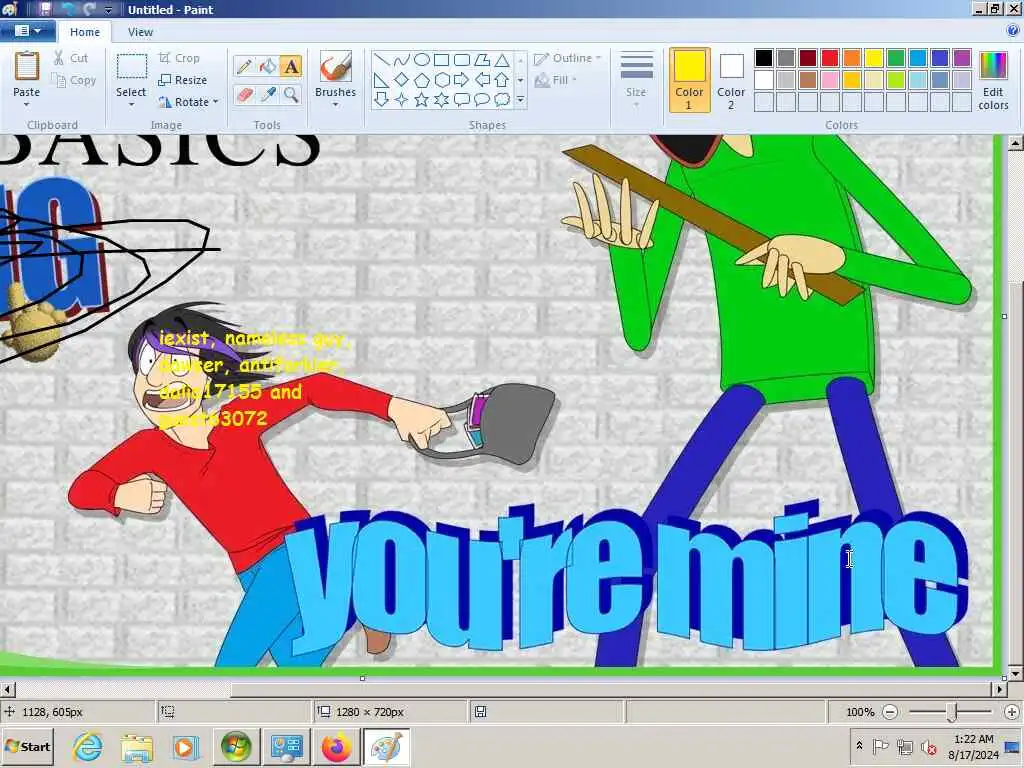Choose the Rounded rectangular callout shape
Image resolution: width=1024 pixels, height=768 pixels.
pyautogui.click(x=462, y=99)
